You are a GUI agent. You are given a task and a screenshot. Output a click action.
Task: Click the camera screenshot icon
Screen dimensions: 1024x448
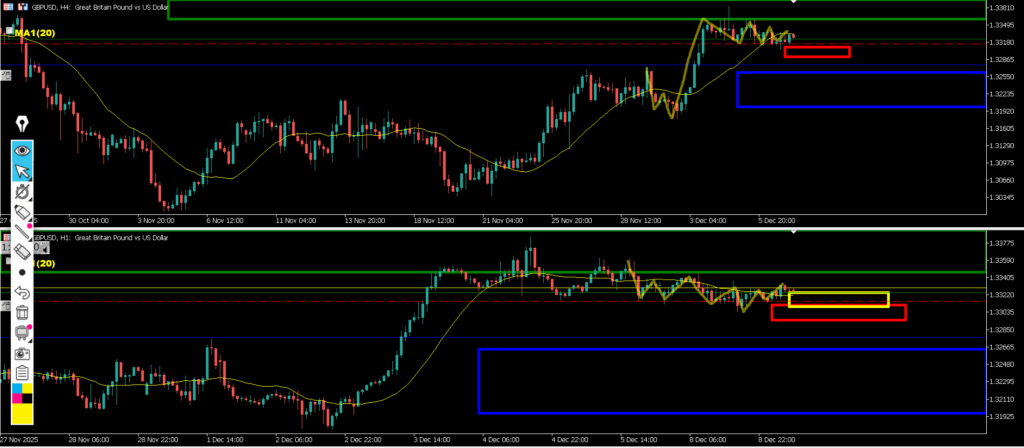22,352
